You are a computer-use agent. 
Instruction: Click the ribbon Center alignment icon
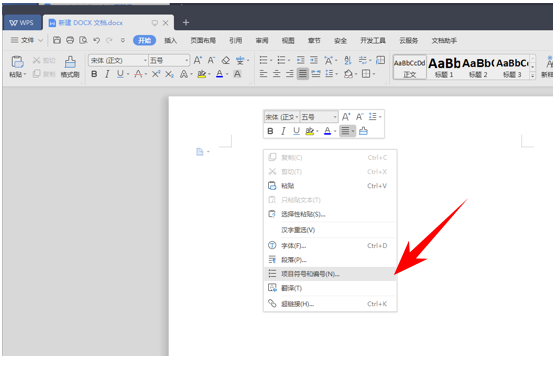point(276,74)
